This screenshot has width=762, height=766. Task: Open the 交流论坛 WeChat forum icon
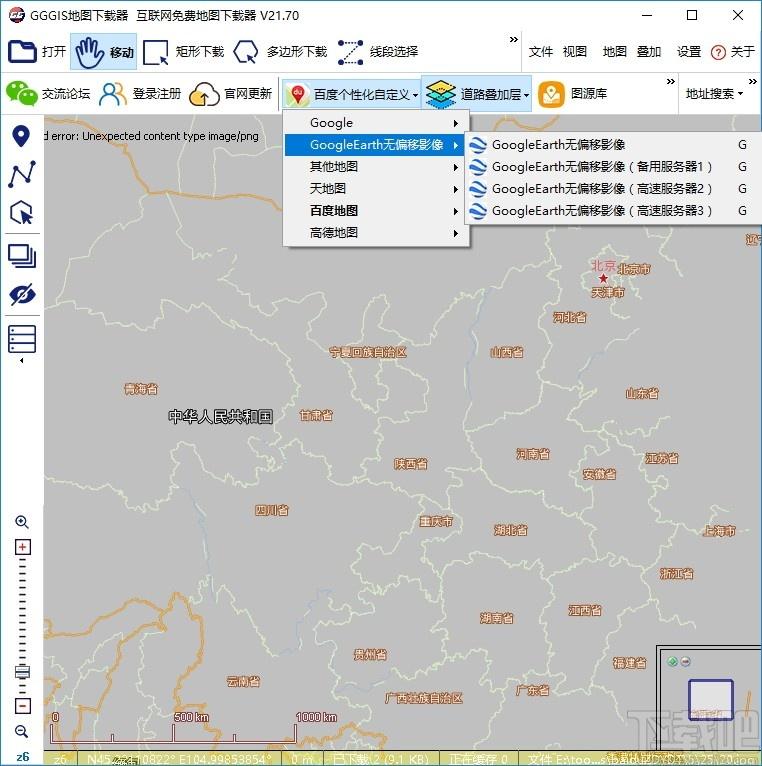(21, 93)
